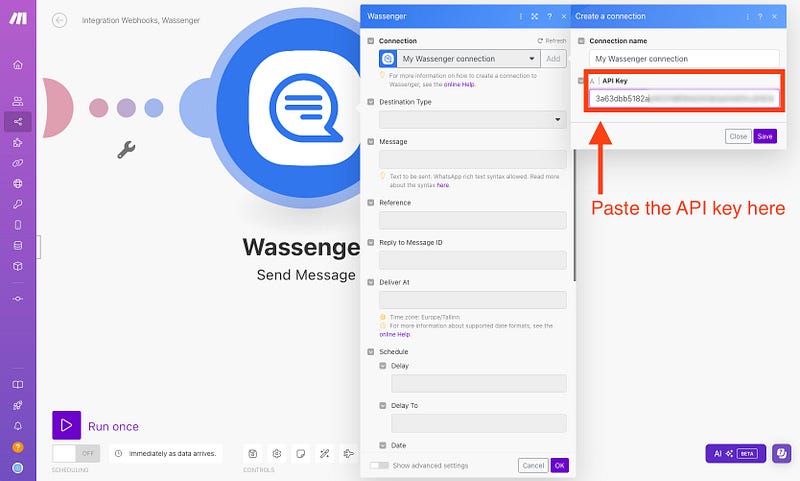Click the auto-align magic wand icon
The image size is (800, 481).
coord(324,453)
